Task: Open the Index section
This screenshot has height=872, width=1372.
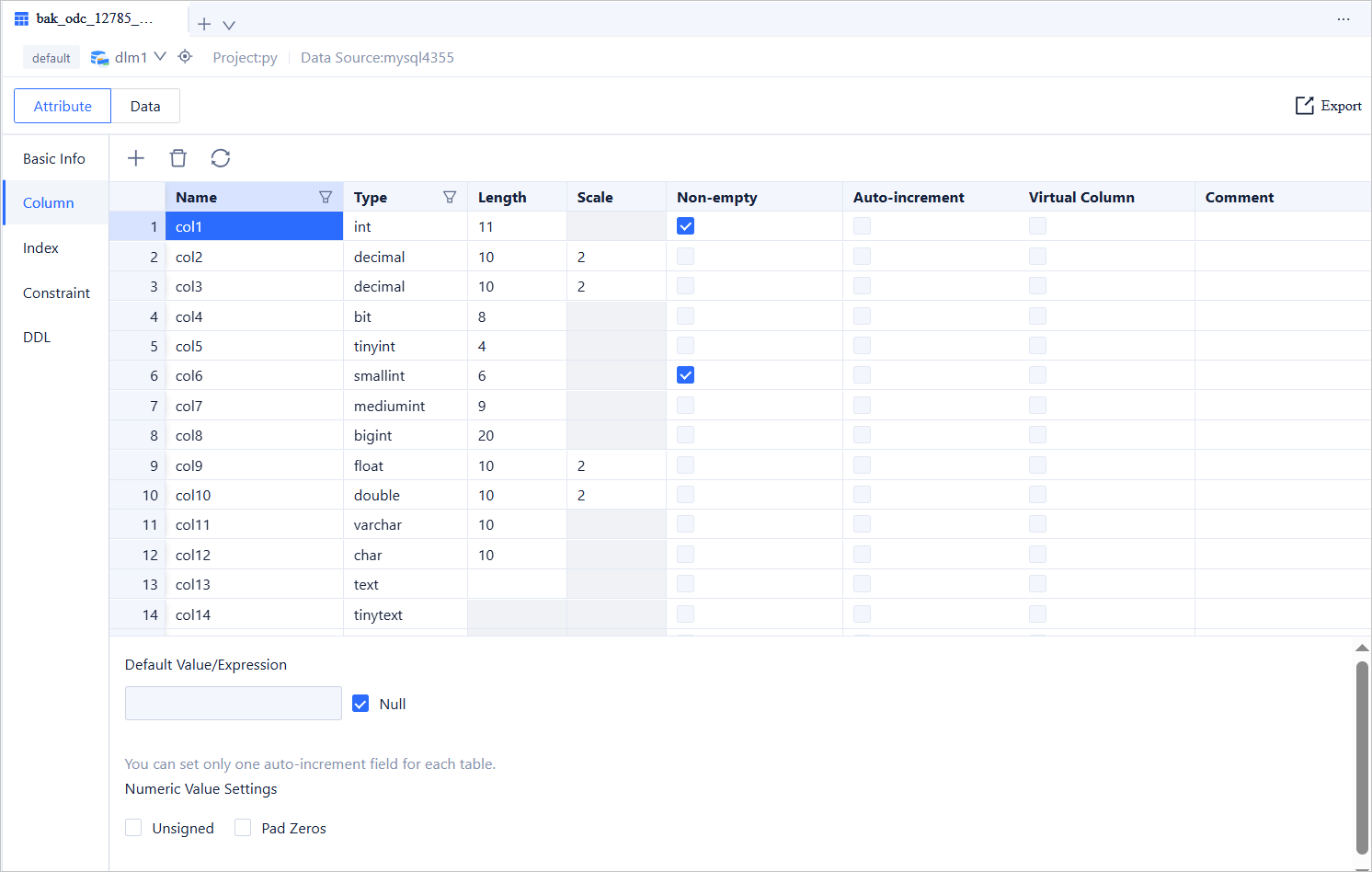Action: (x=40, y=248)
